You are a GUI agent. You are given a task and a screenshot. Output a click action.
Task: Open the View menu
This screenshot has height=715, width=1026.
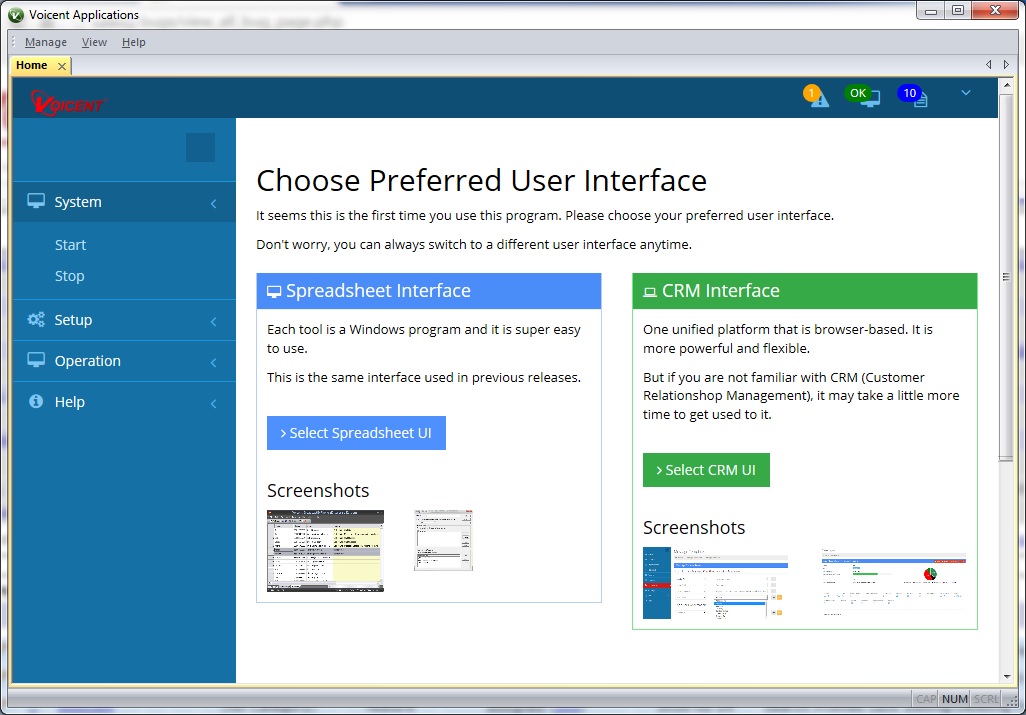coord(94,42)
